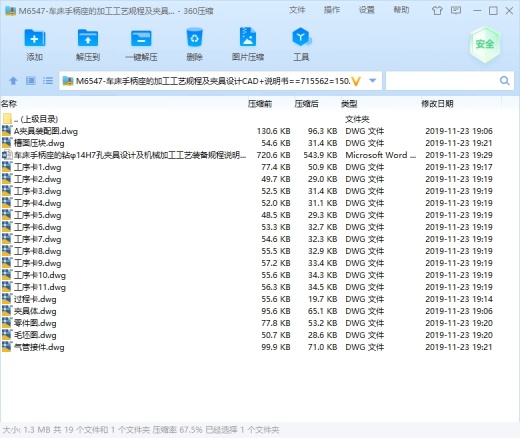Switch to list view mode
The image size is (520, 438).
tap(48, 81)
